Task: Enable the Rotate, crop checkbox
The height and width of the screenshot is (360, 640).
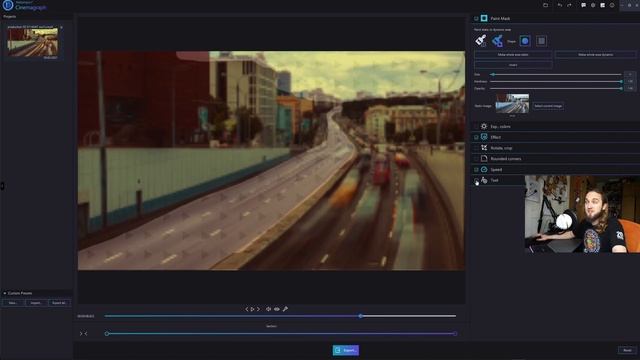Action: pyautogui.click(x=476, y=148)
